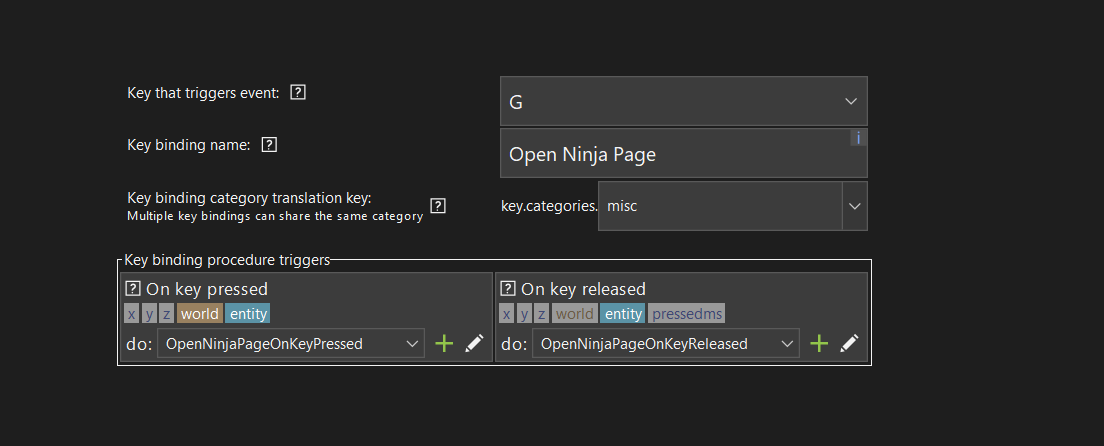Click 'world' tag under On key pressed
The height and width of the screenshot is (446, 1104).
(199, 314)
